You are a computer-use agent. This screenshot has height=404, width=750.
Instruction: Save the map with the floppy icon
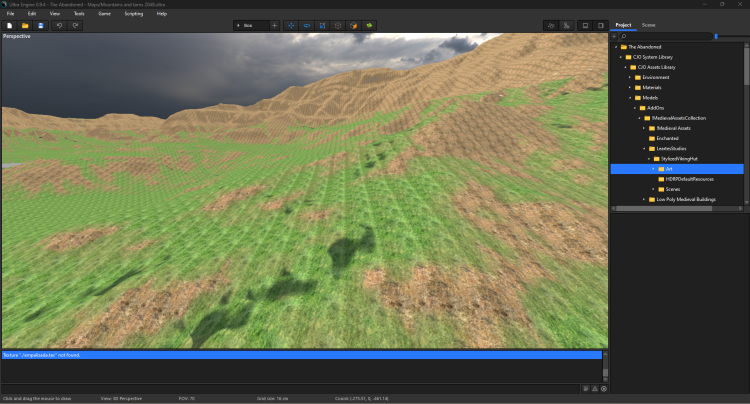pyautogui.click(x=41, y=25)
